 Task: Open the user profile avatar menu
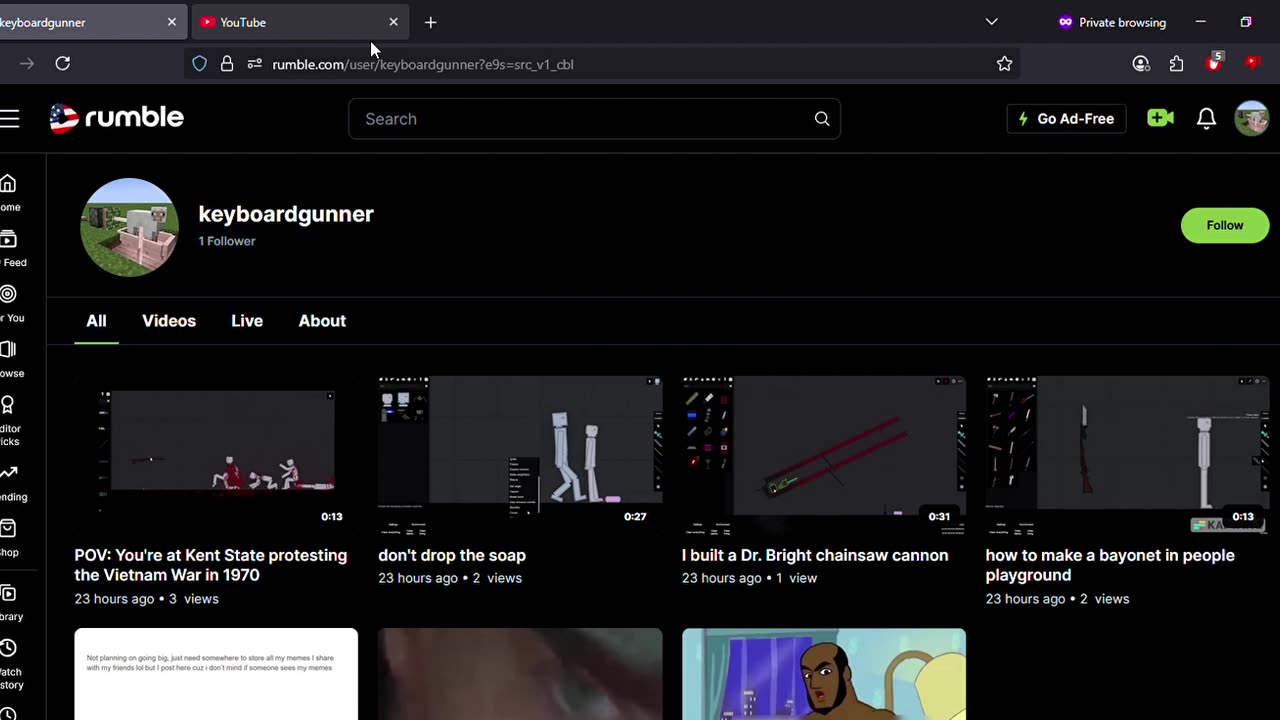pos(1251,118)
